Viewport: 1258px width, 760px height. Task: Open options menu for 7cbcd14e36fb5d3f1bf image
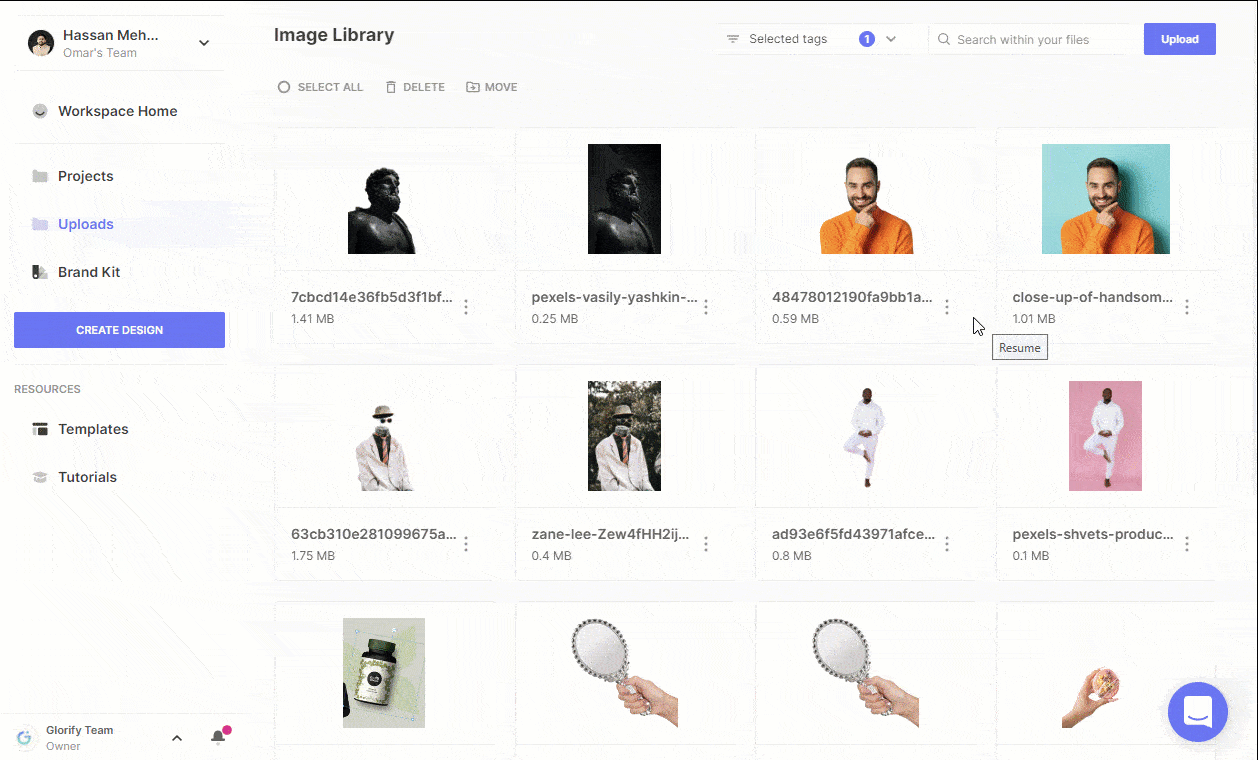(466, 307)
